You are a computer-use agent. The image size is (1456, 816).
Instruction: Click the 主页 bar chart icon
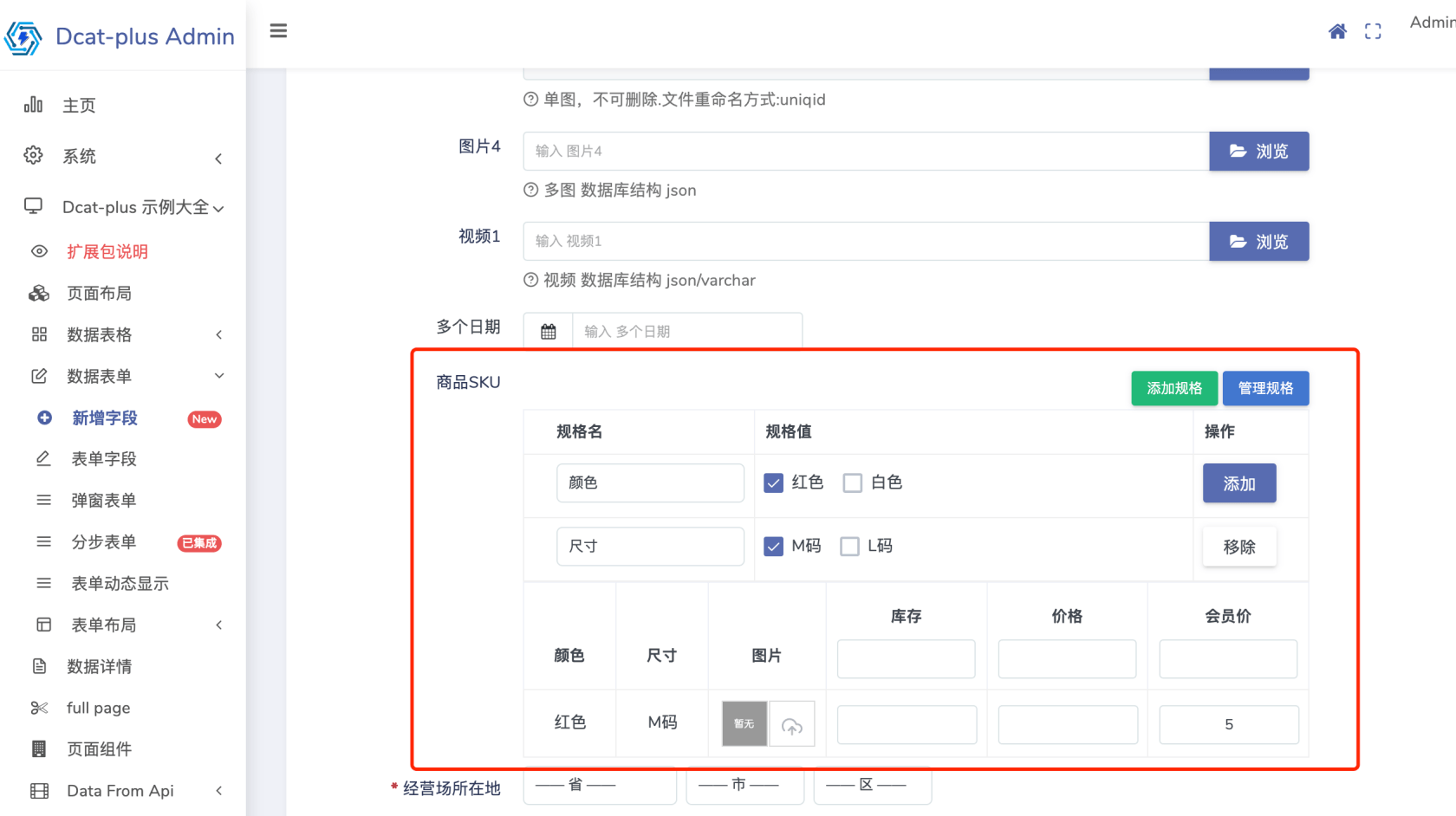[x=33, y=105]
